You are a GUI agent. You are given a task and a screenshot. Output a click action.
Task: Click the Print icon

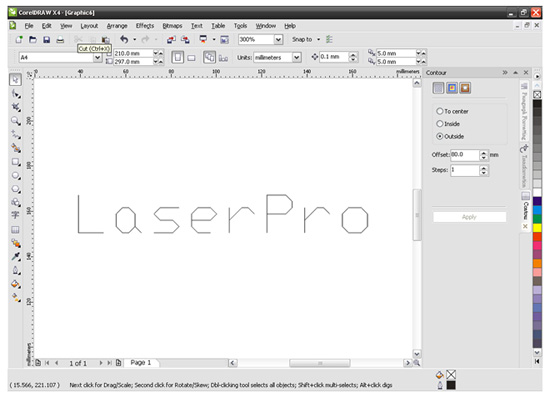click(x=60, y=40)
